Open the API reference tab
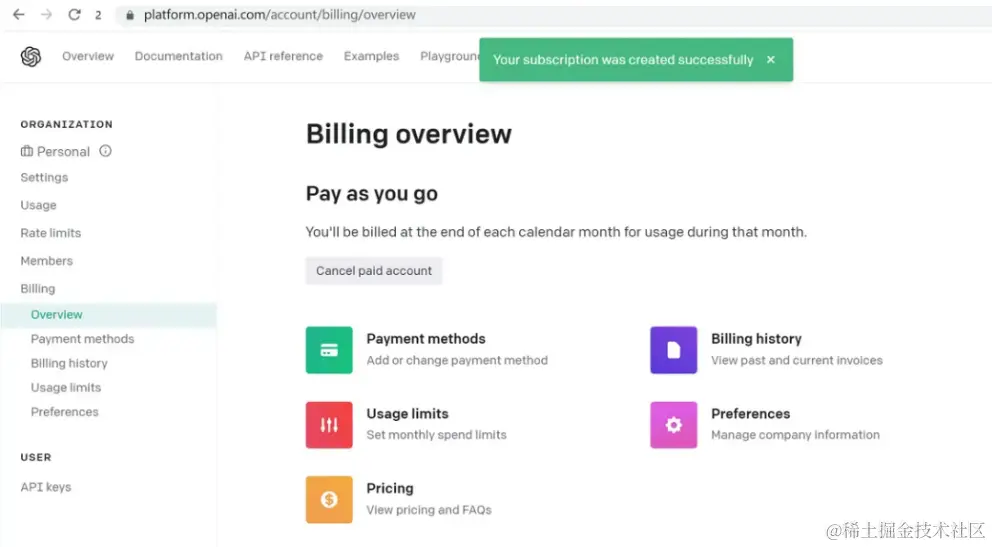 [x=283, y=56]
